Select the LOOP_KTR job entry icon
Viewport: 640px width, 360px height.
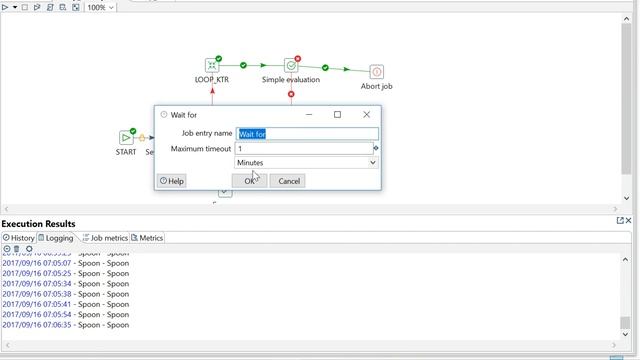[x=212, y=65]
